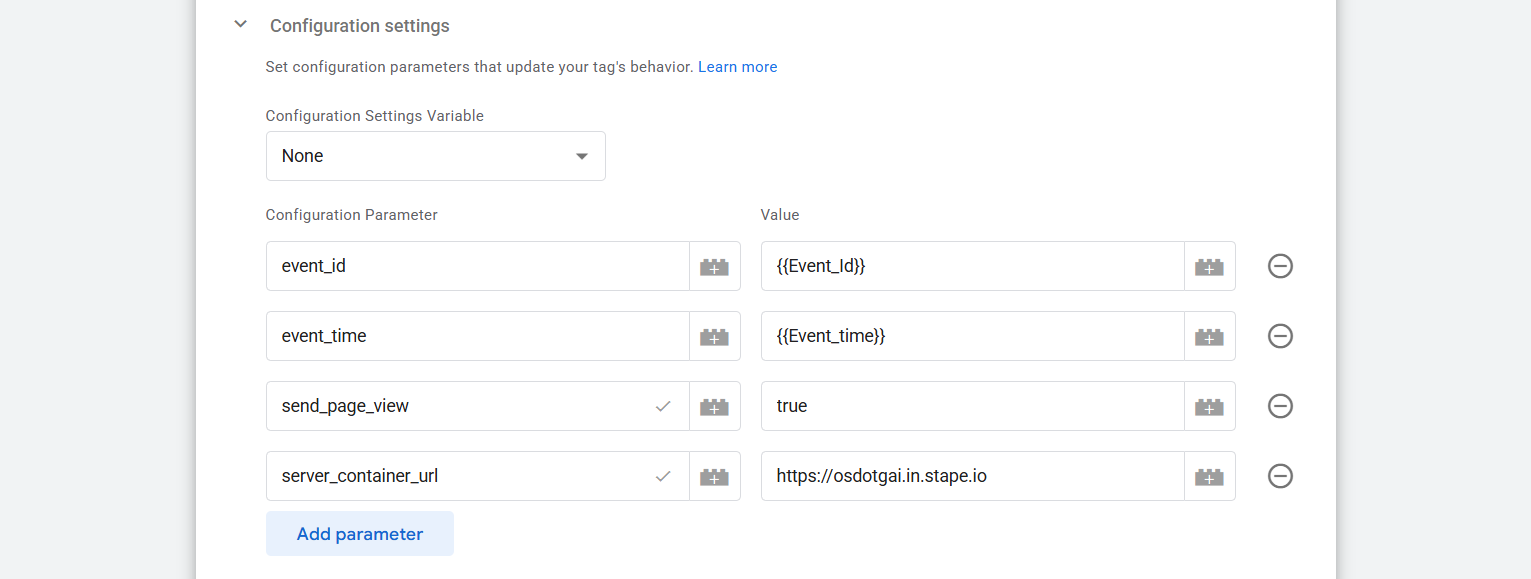Remove the event_time parameter row
1531x579 pixels.
coord(1280,336)
